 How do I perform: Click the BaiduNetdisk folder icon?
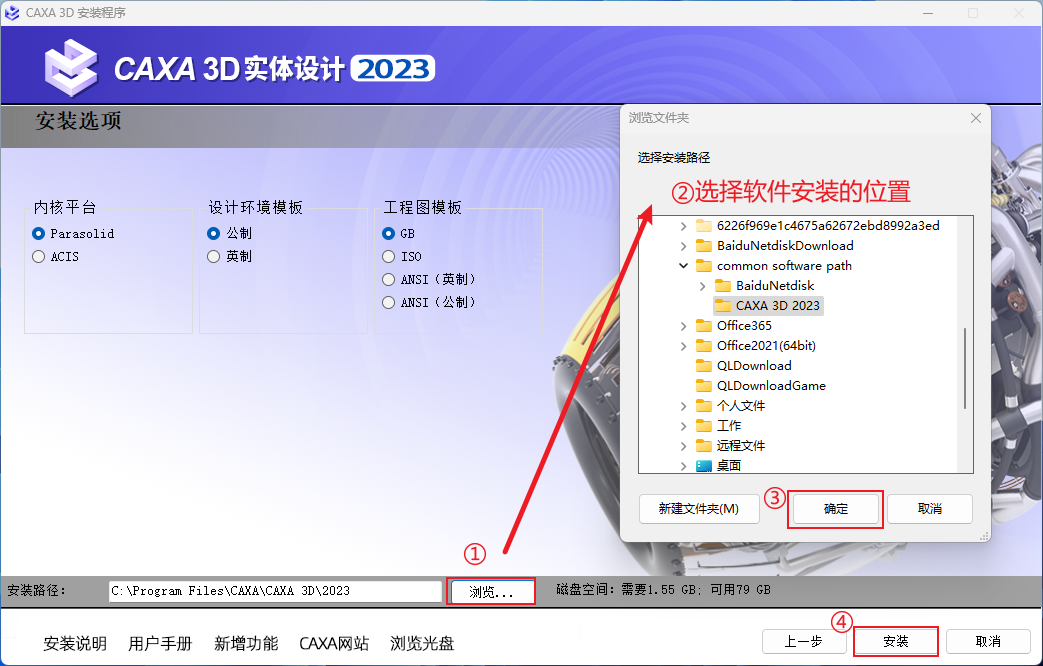click(723, 285)
